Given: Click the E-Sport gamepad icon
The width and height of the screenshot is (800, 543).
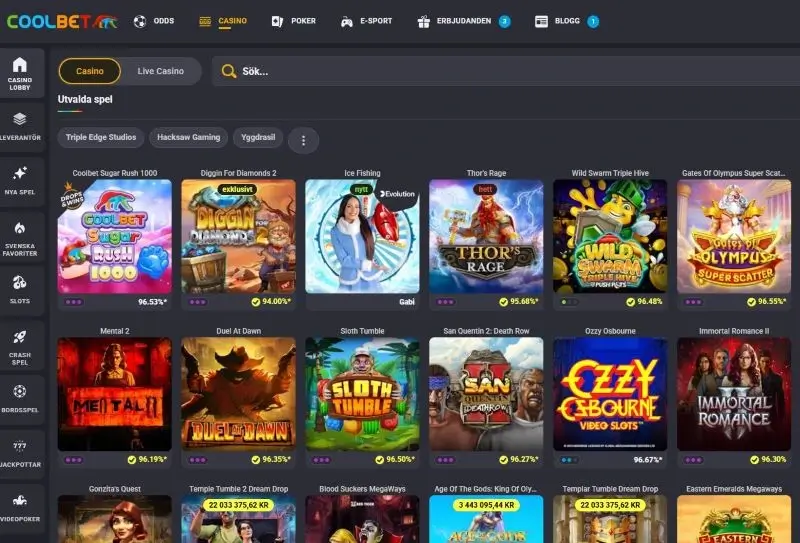Looking at the screenshot, I should coord(346,22).
